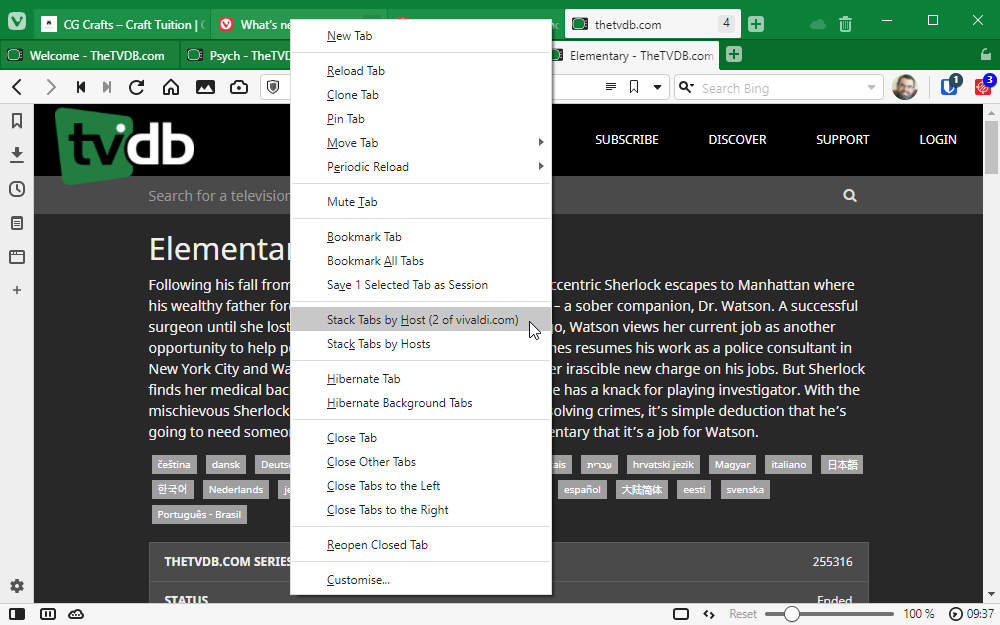Viewport: 1000px width, 625px height.
Task: Switch to the CG Crafts tab
Action: click(x=120, y=24)
